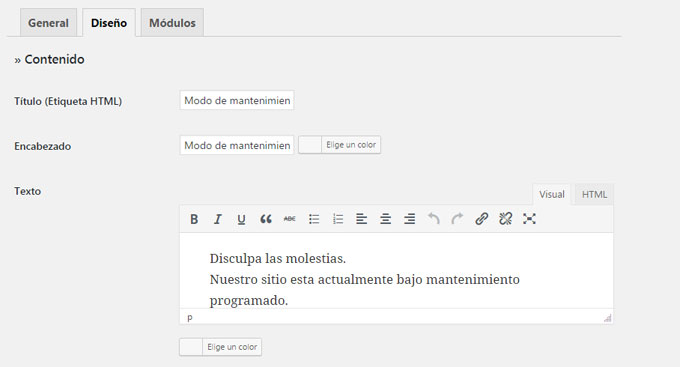Select the Diseño tab
This screenshot has width=680, height=367.
click(x=109, y=23)
